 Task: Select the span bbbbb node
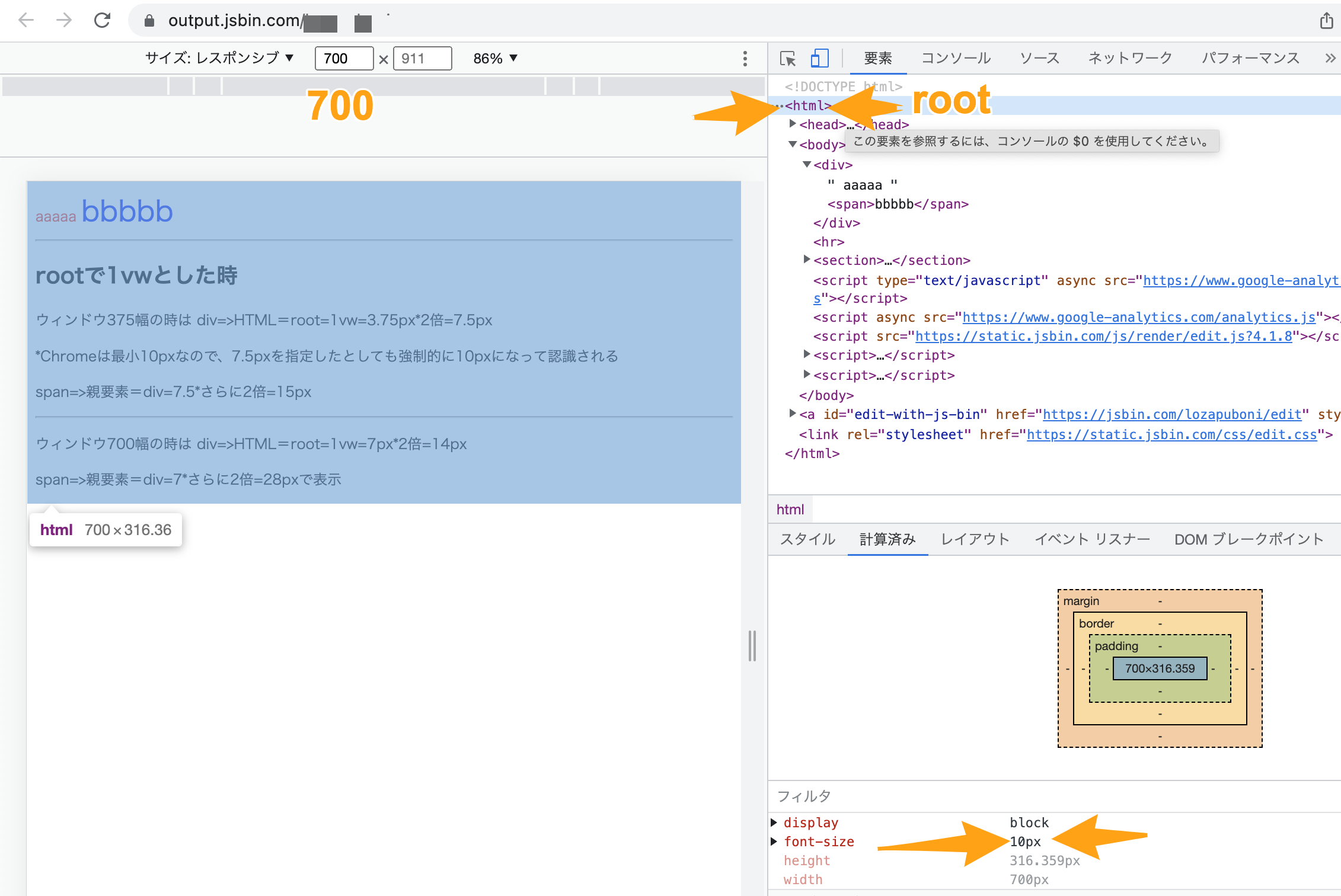click(x=898, y=204)
